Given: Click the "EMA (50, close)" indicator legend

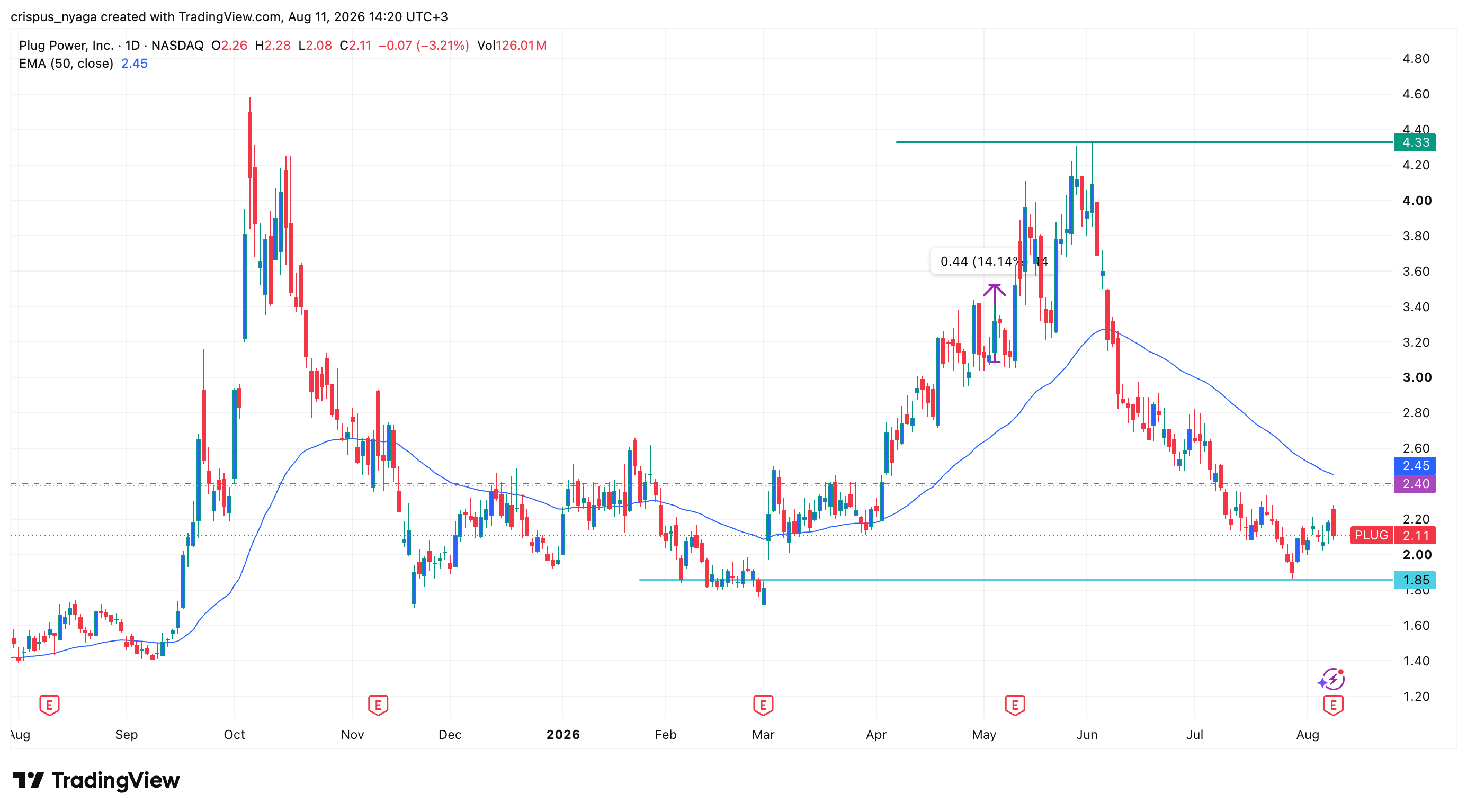Looking at the screenshot, I should pos(66,64).
